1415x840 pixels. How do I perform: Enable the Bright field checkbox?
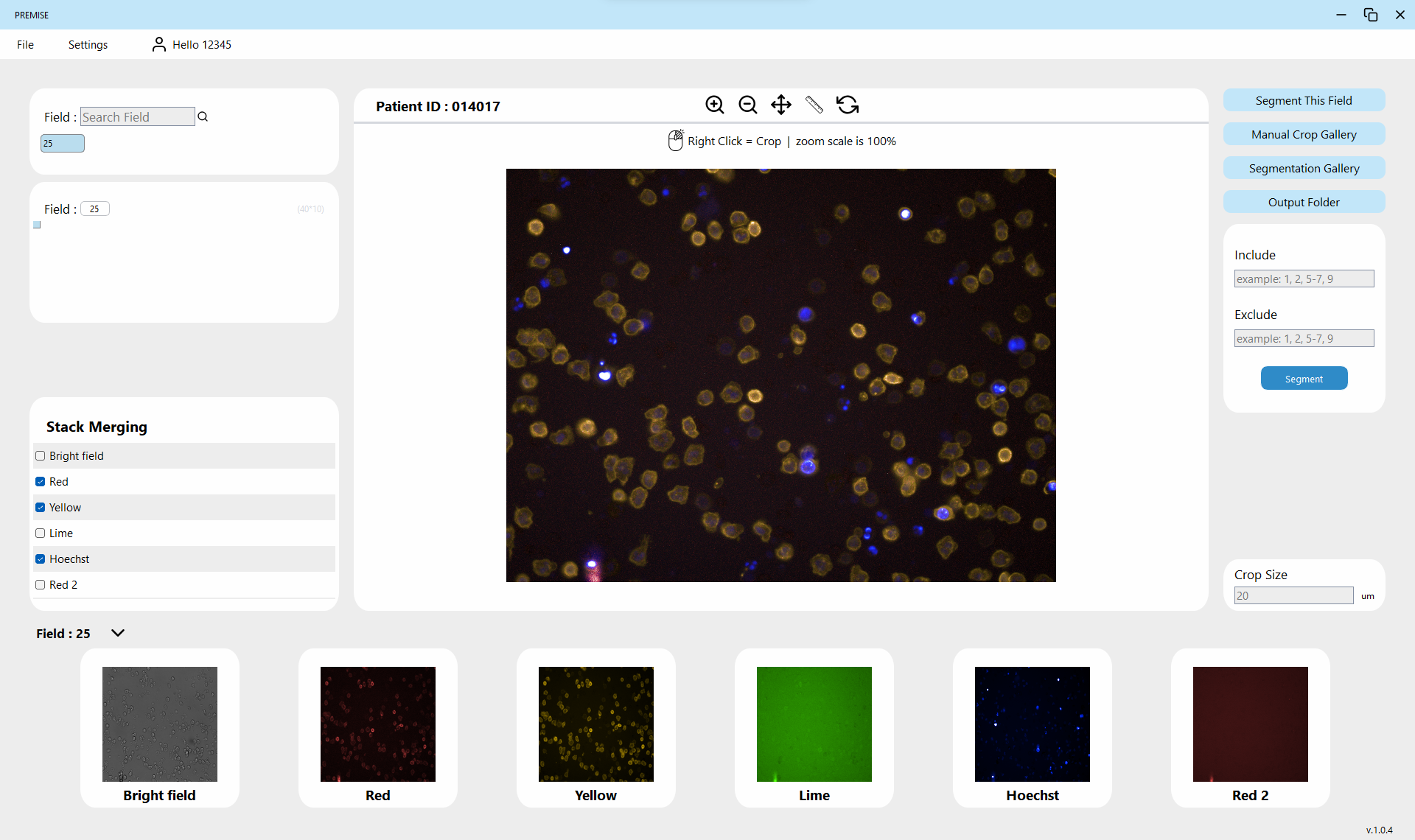click(x=41, y=456)
